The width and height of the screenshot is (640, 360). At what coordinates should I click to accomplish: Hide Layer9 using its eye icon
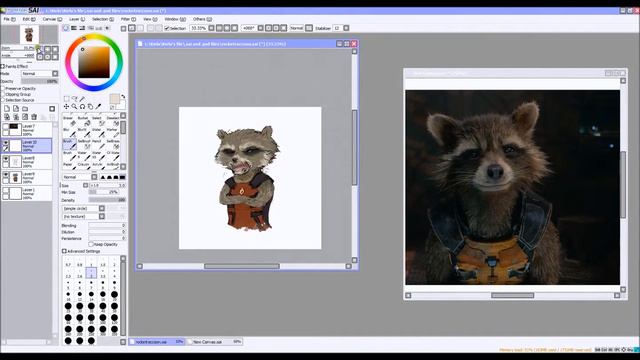click(5, 174)
